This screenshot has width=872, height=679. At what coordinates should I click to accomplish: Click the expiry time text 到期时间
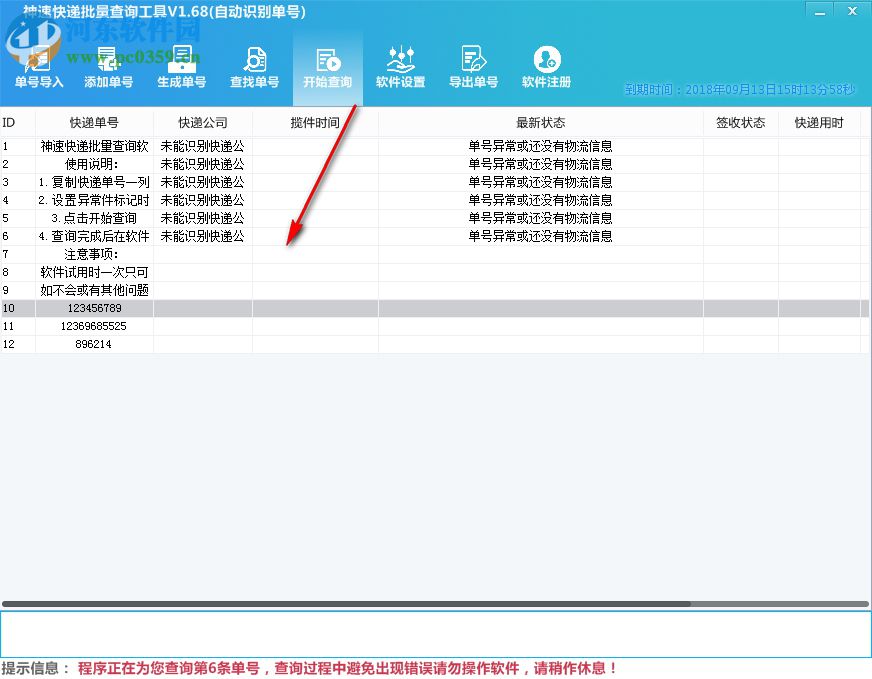[740, 90]
